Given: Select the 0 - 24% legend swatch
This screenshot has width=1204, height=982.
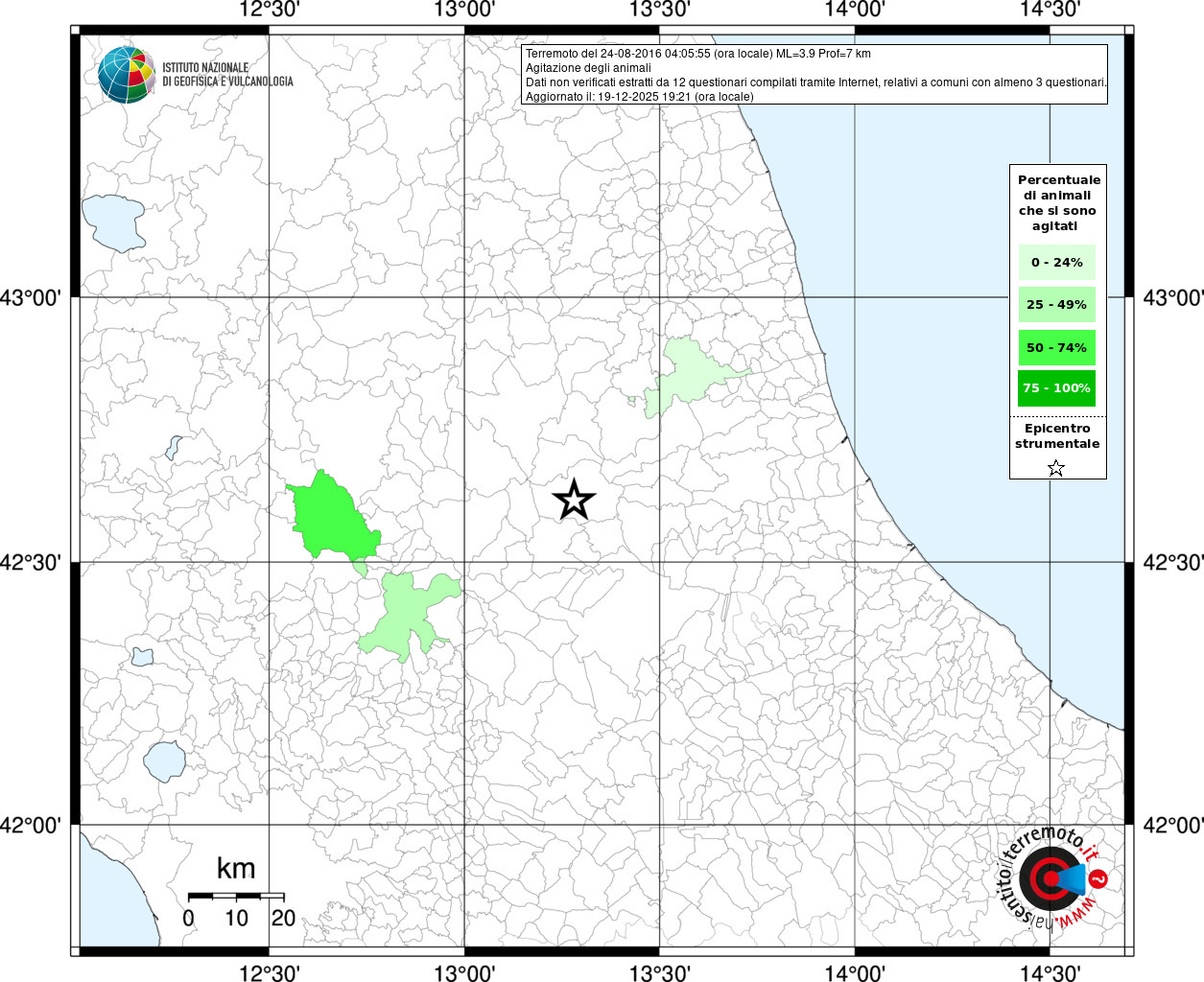Looking at the screenshot, I should point(1056,263).
